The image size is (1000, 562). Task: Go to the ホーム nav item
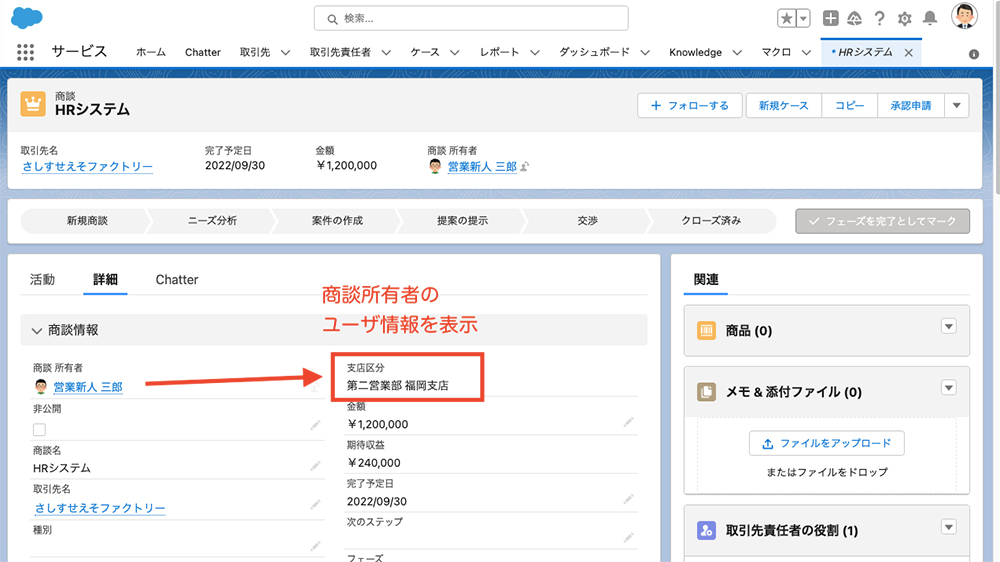coord(151,52)
